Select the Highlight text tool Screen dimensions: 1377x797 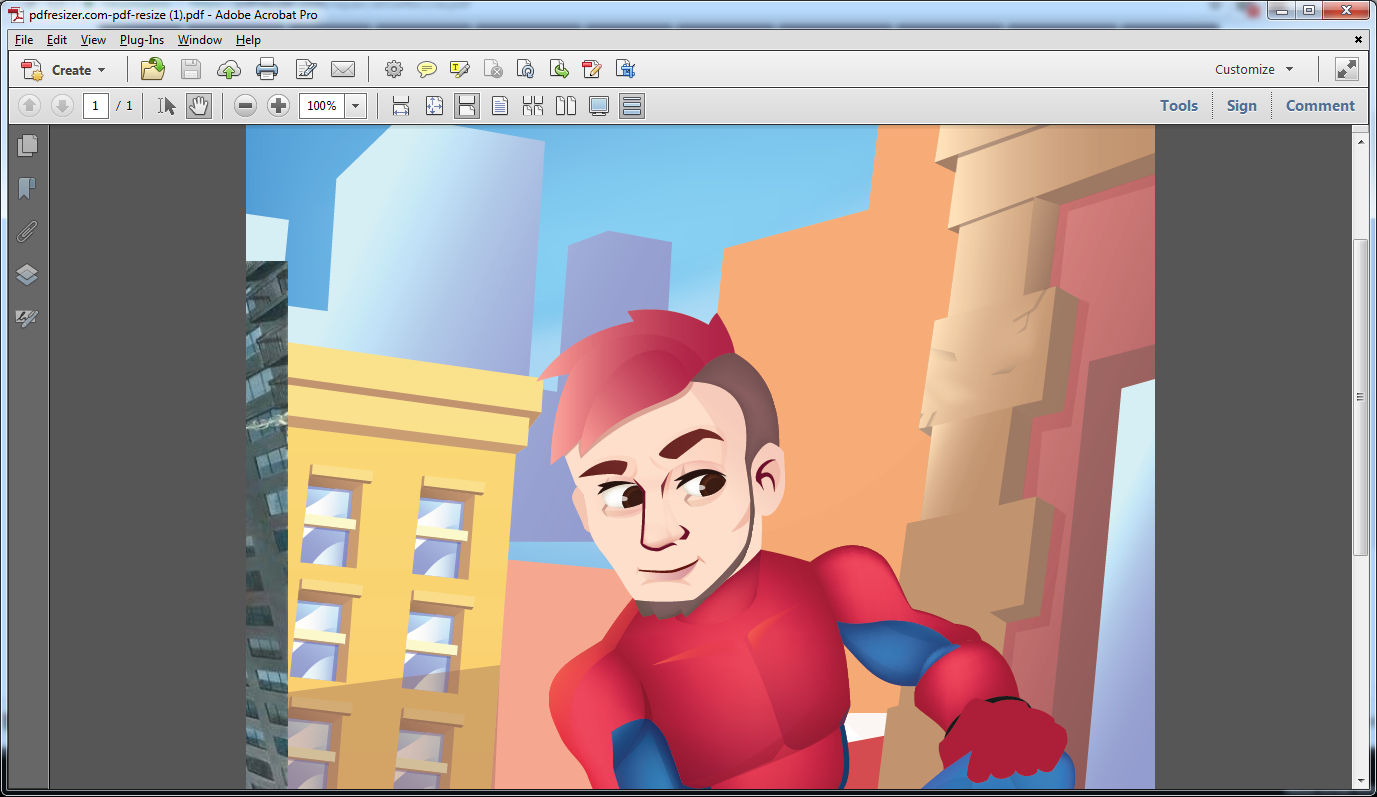460,69
